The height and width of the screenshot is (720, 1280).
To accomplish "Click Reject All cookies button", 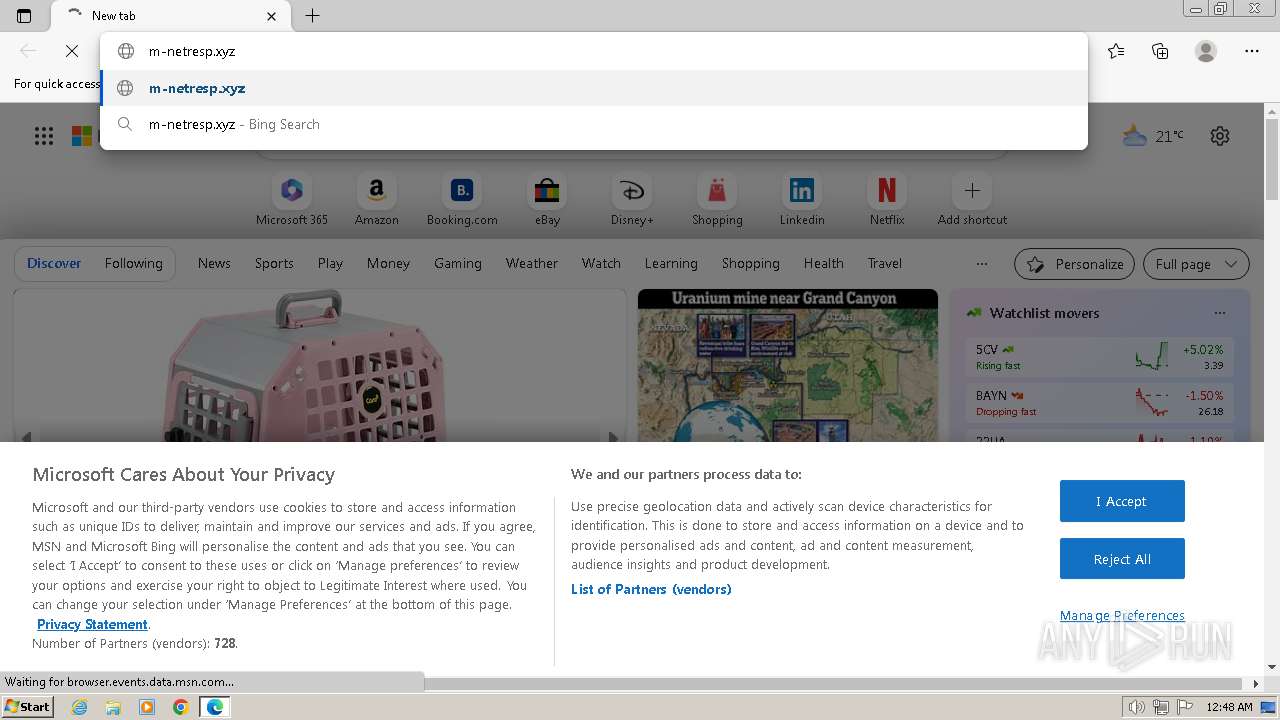I will tap(1122, 559).
